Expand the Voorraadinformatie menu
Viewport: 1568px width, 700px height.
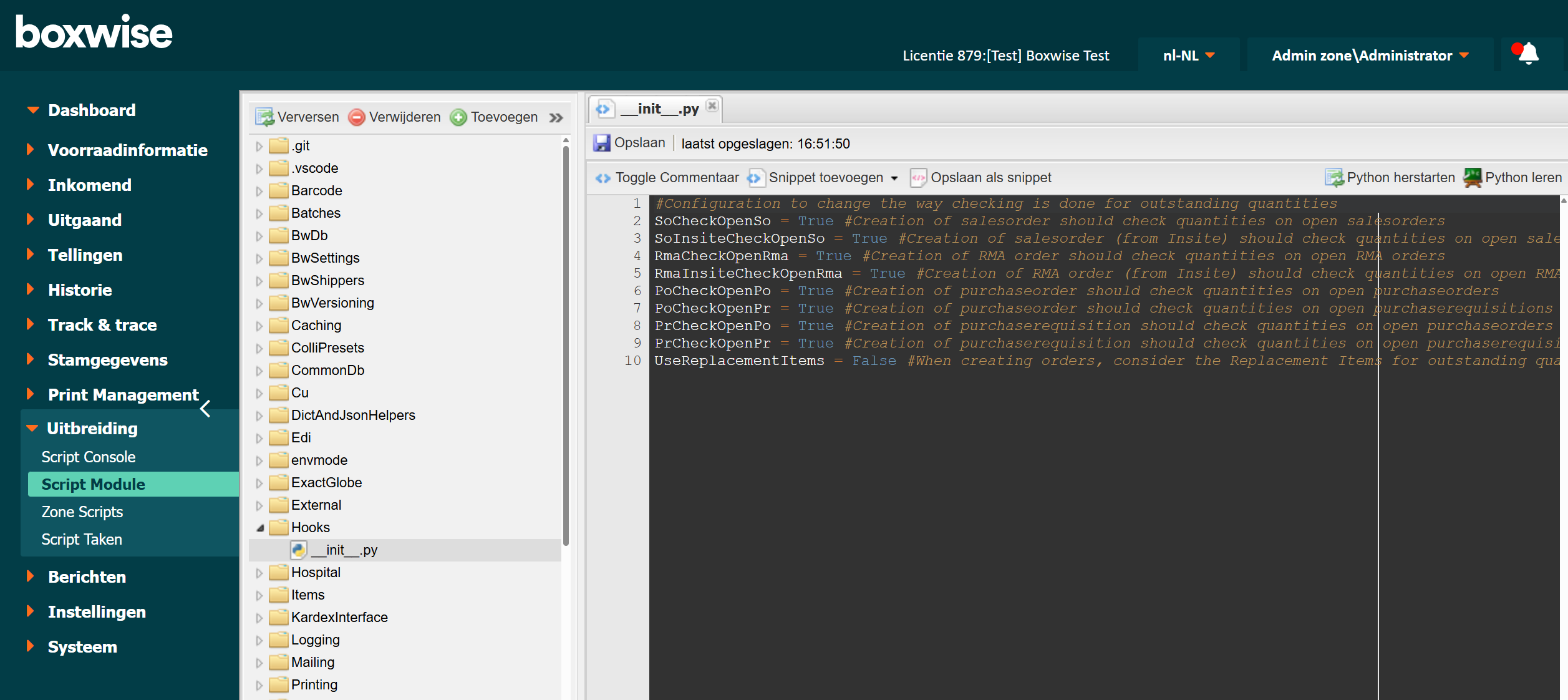click(127, 150)
